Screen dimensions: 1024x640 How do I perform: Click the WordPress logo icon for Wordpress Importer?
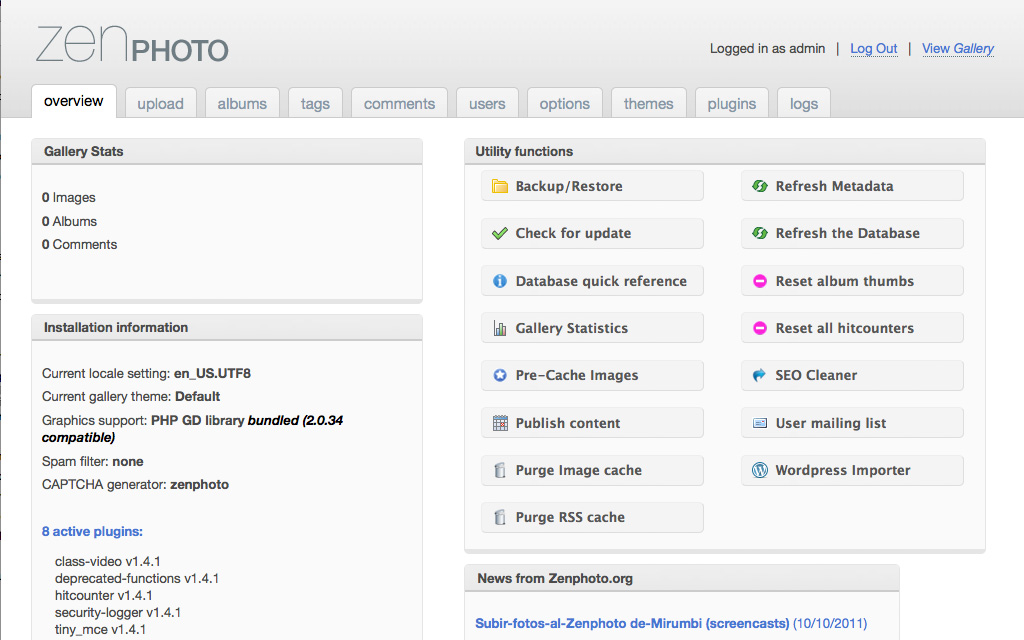(760, 470)
